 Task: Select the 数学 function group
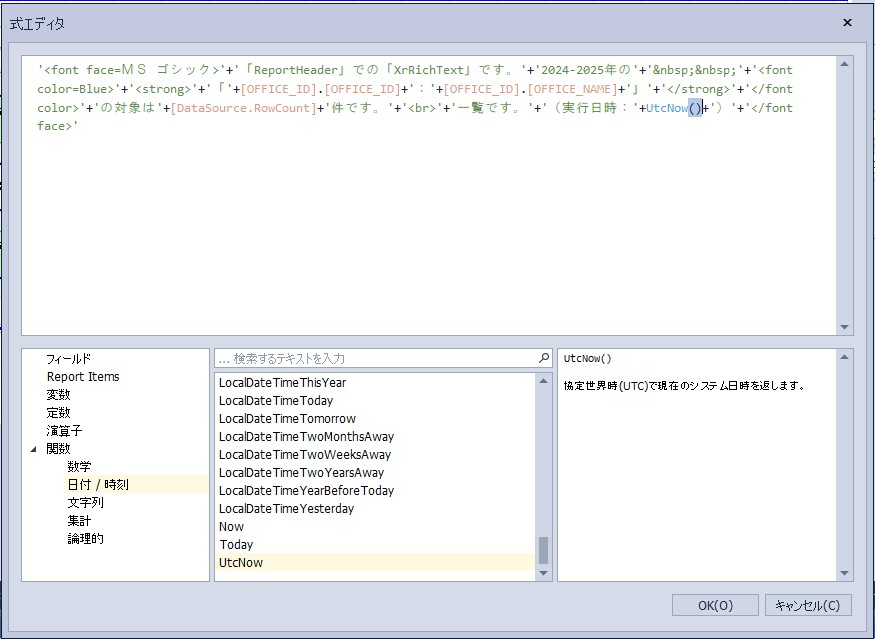click(x=79, y=467)
